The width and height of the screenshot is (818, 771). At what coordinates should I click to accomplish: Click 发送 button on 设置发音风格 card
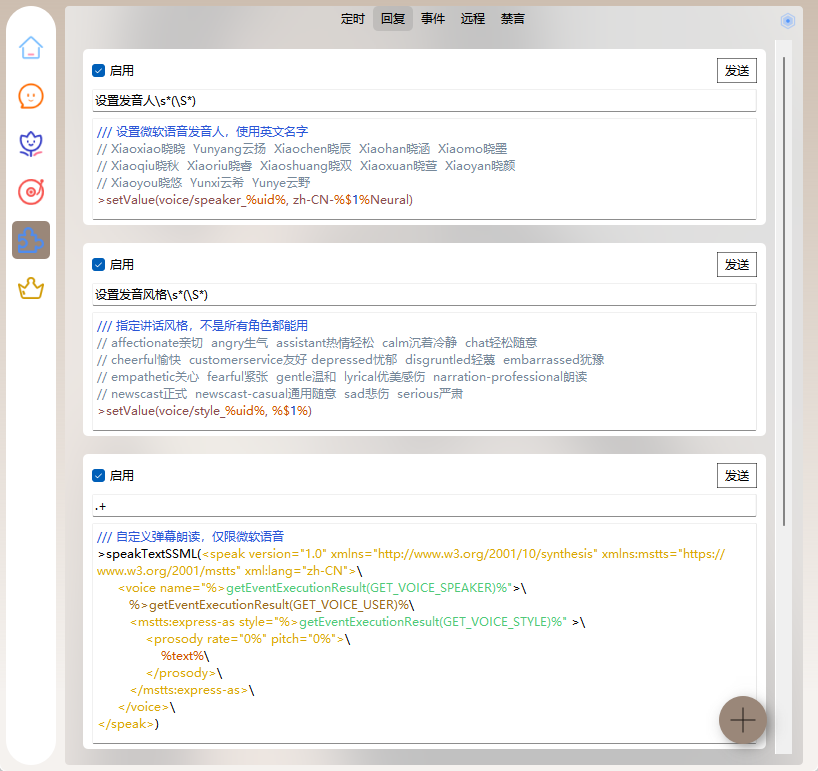point(737,264)
